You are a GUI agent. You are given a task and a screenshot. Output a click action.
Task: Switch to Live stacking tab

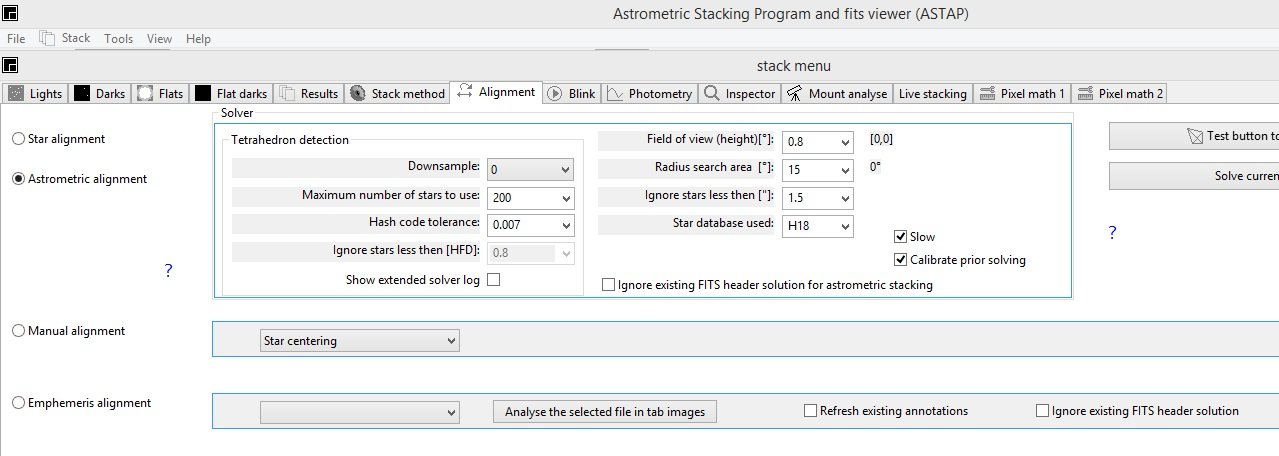point(932,93)
